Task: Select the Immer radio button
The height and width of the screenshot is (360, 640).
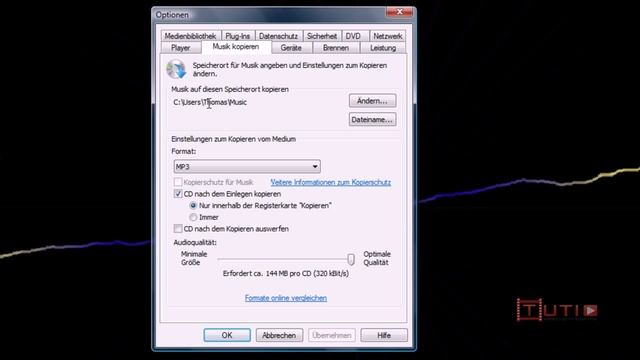Action: 193,217
